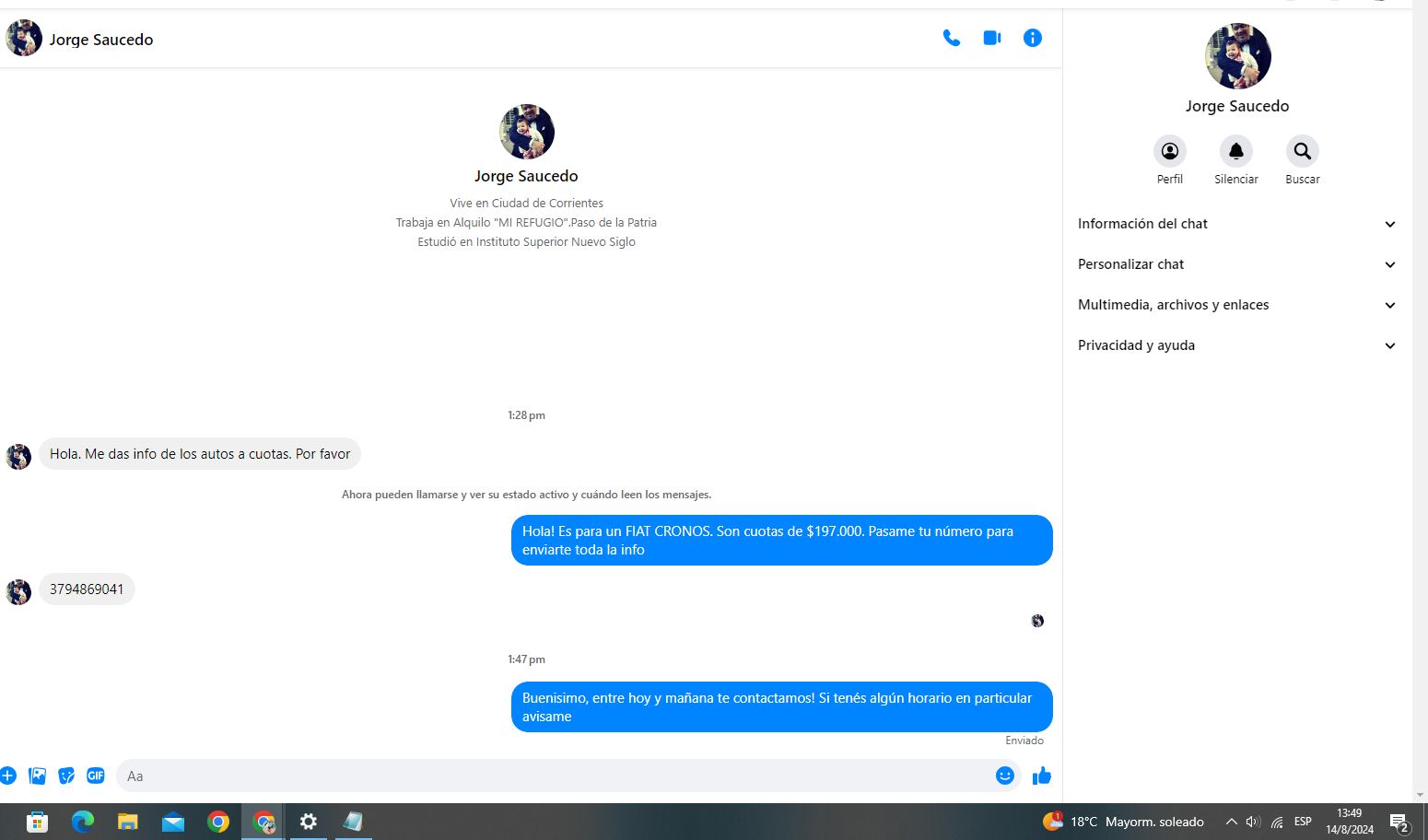Screen dimensions: 1428x840
Task: Expand the Privacidad y ayuda section
Action: pyautogui.click(x=1236, y=345)
